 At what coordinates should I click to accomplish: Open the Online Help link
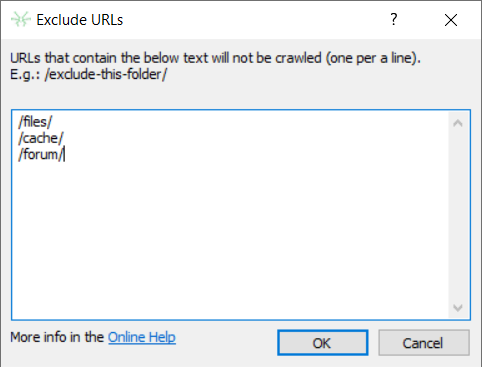(142, 337)
